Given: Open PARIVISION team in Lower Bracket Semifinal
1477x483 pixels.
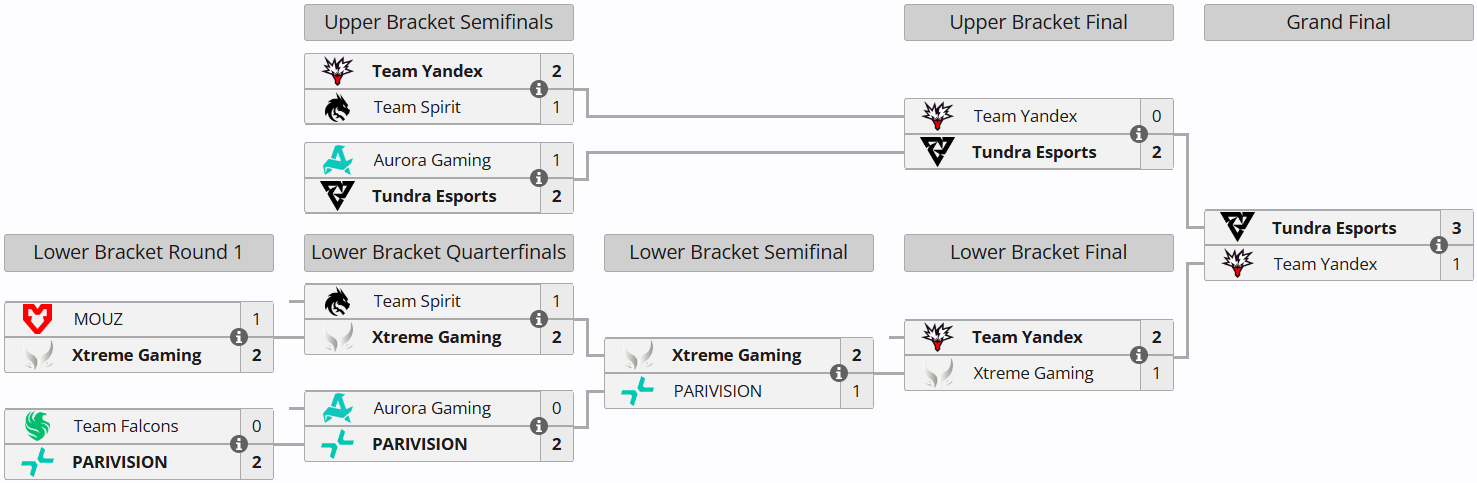Looking at the screenshot, I should [x=717, y=391].
